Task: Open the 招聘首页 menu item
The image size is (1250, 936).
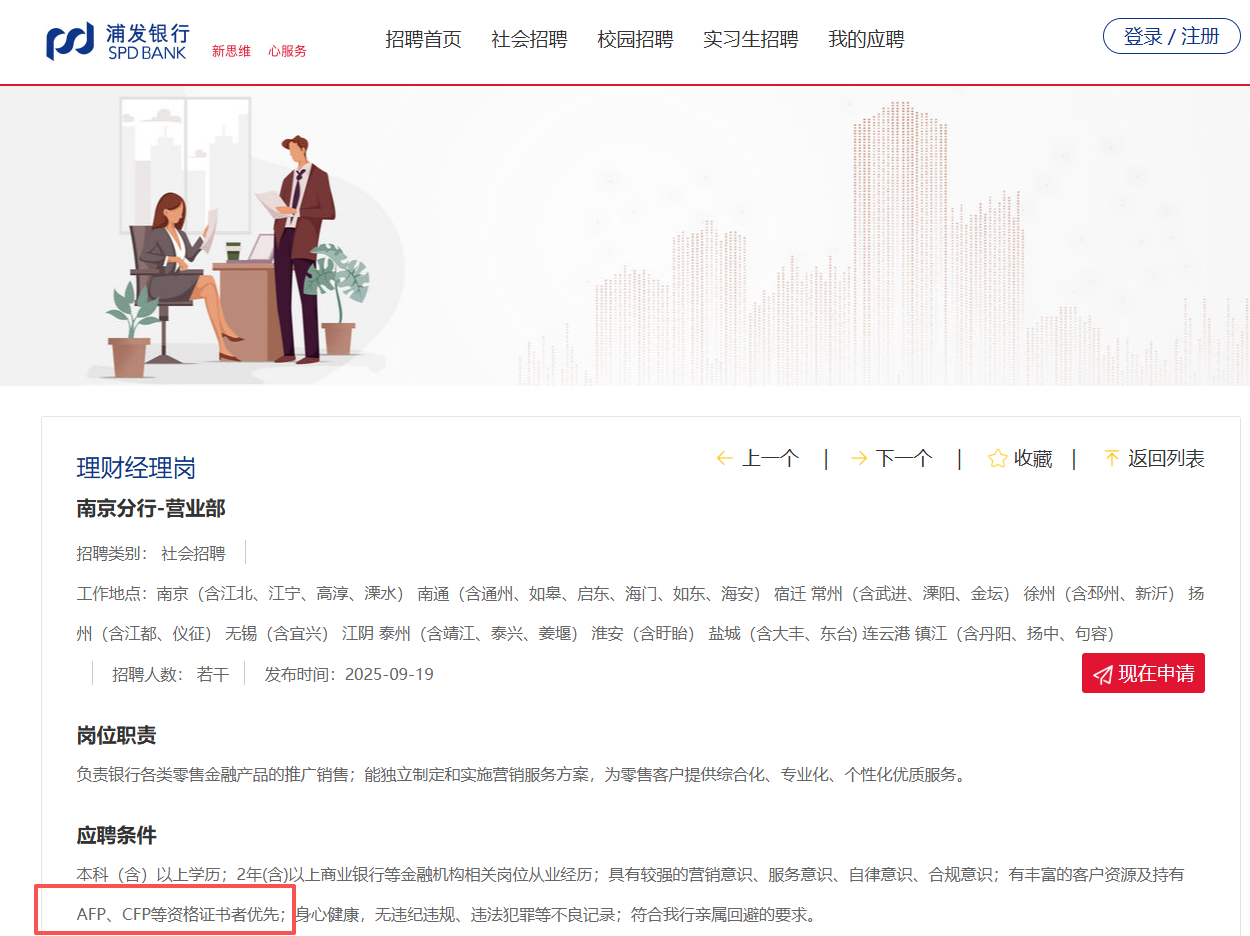Action: coord(423,39)
